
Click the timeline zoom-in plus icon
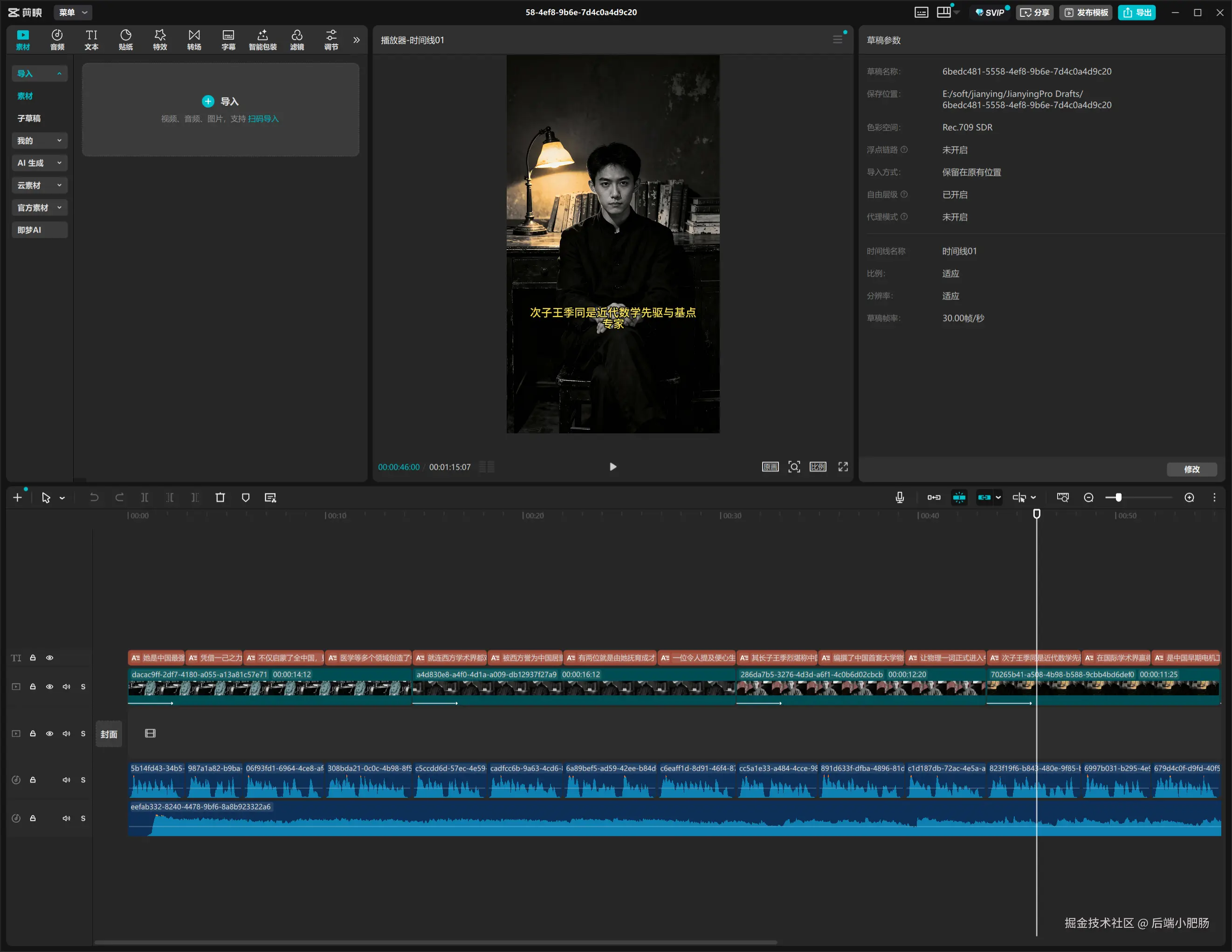click(x=1189, y=497)
